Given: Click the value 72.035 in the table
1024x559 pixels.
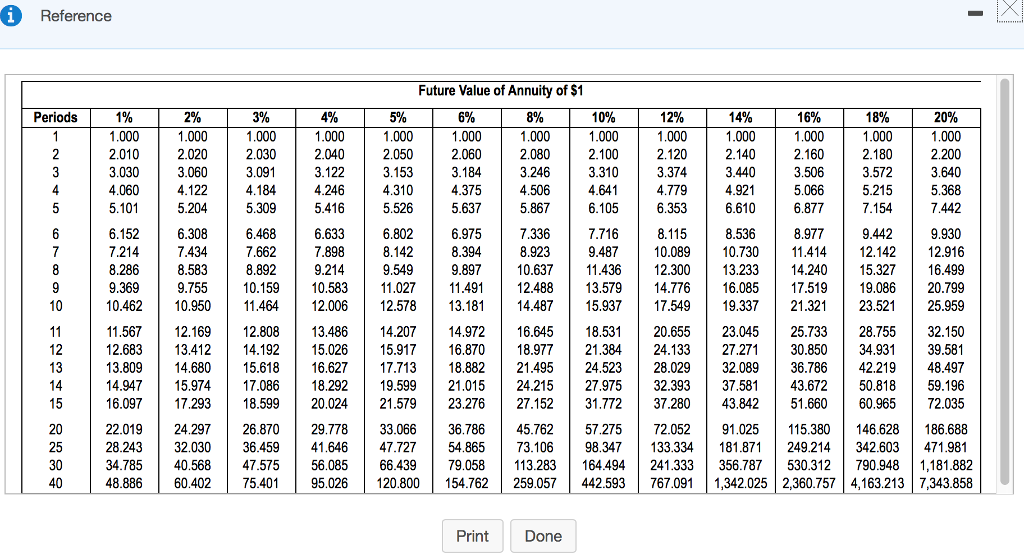Looking at the screenshot, I should [946, 404].
